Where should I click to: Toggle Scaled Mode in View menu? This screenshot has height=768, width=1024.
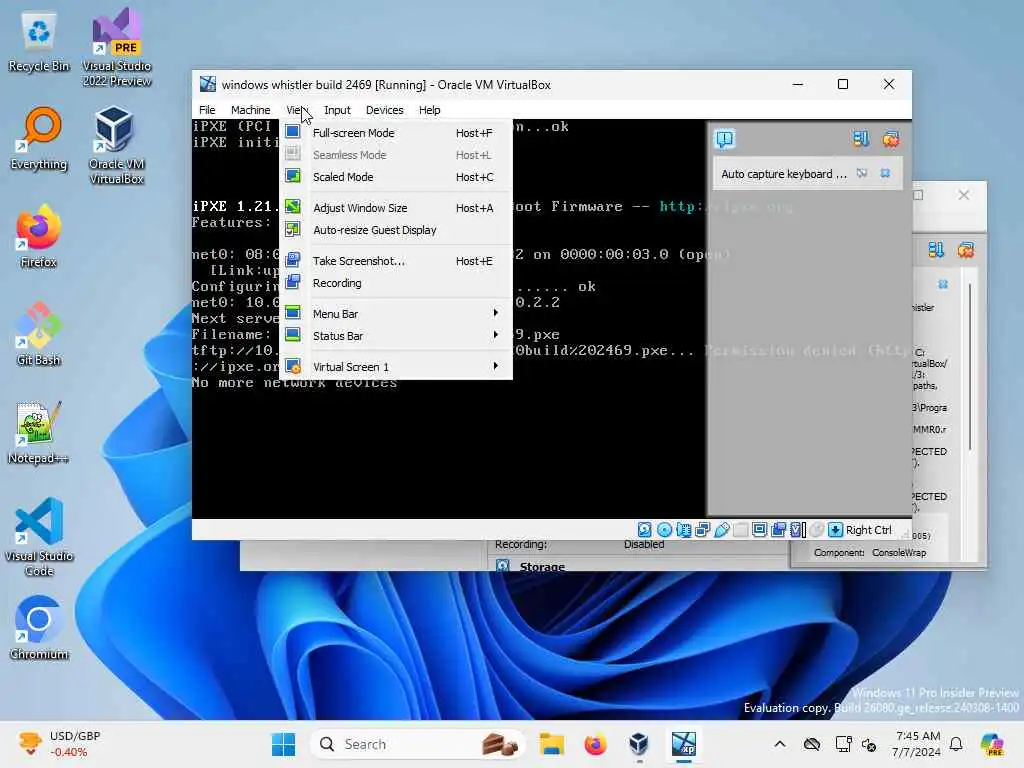(395, 177)
